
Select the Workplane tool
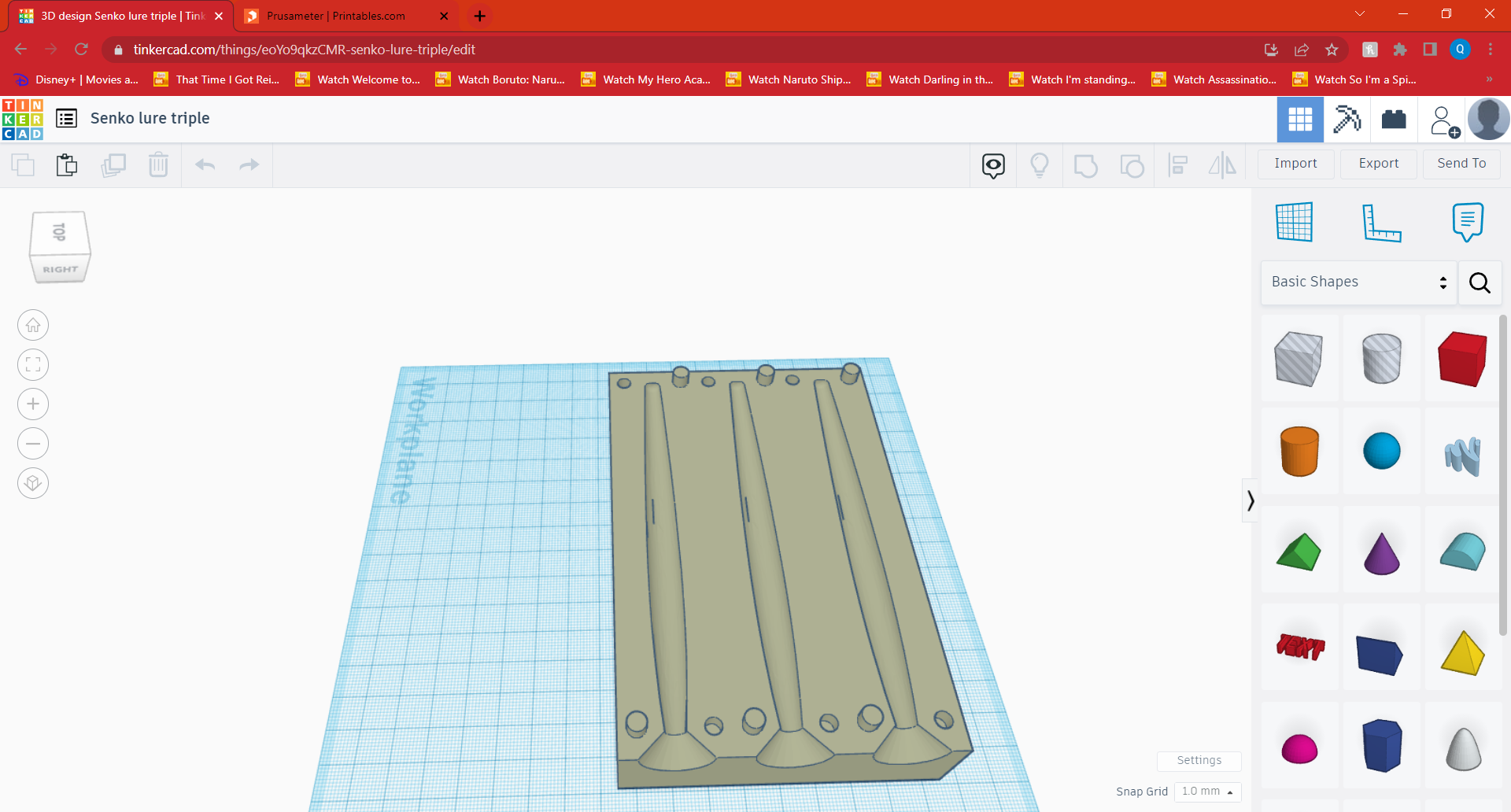pyautogui.click(x=1295, y=222)
